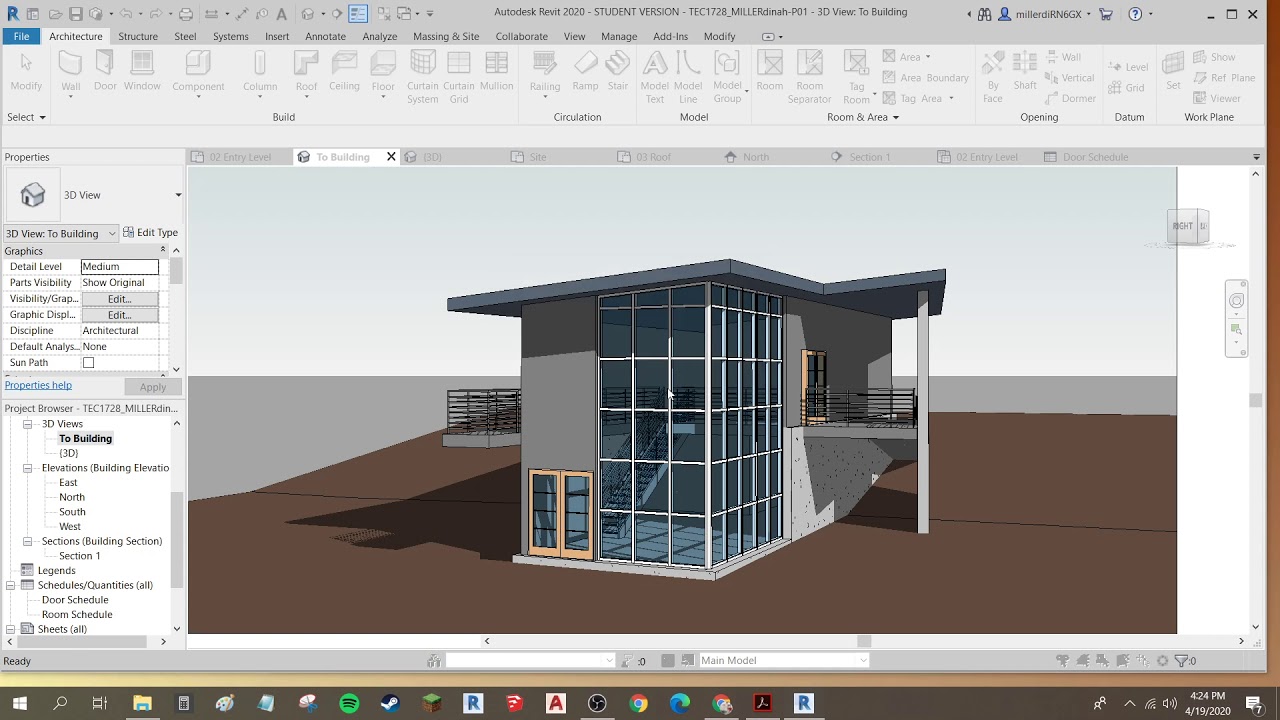Screen dimensions: 1280x720
Task: Select the Model Line tool
Action: click(x=688, y=77)
